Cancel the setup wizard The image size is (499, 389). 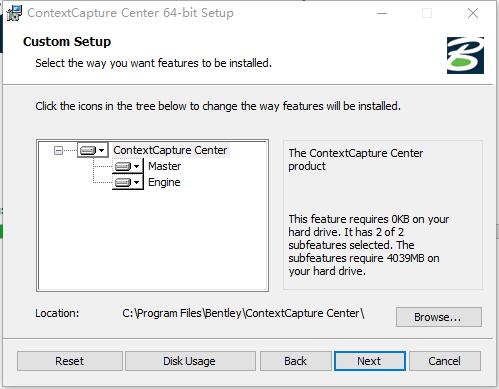[445, 361]
